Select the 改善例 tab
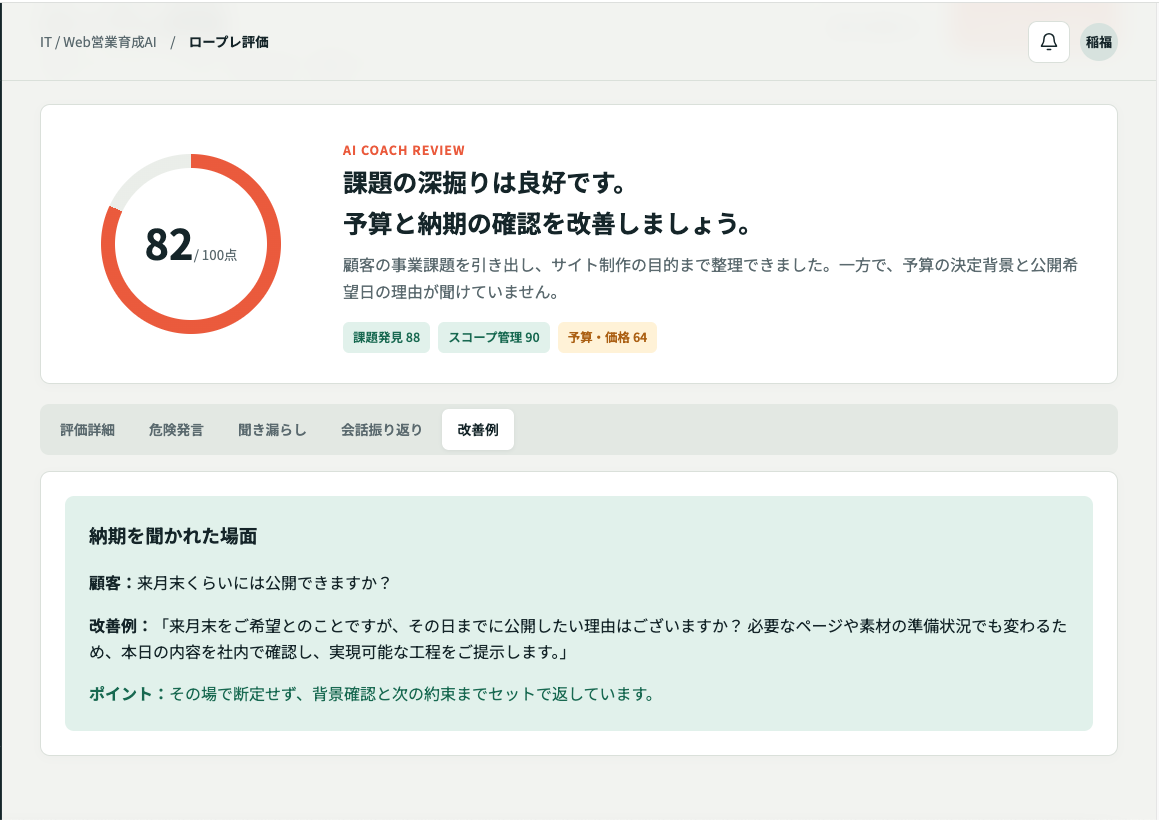Viewport: 1159px width, 820px height. pos(477,430)
